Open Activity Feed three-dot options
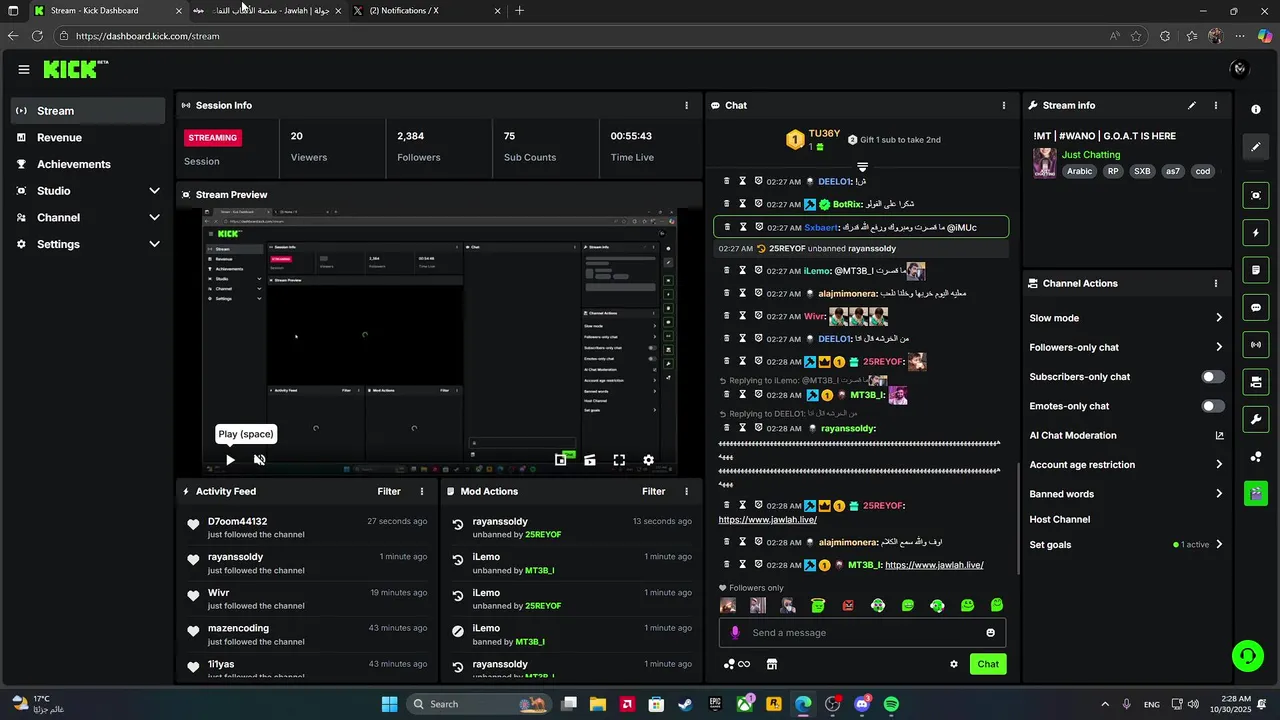 tap(422, 491)
